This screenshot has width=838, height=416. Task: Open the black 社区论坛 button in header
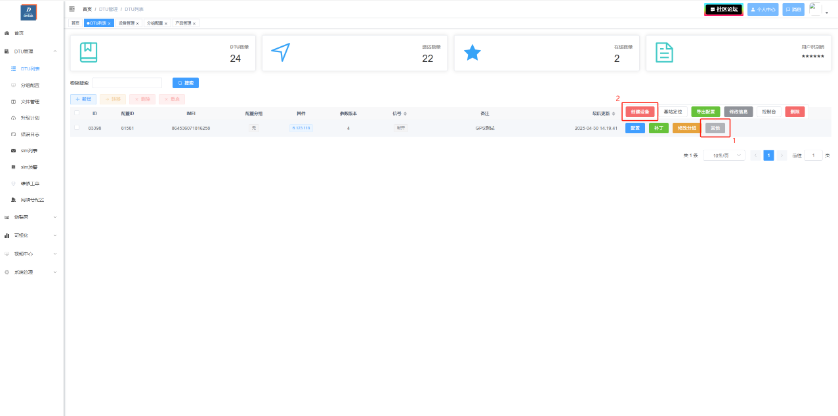click(724, 10)
